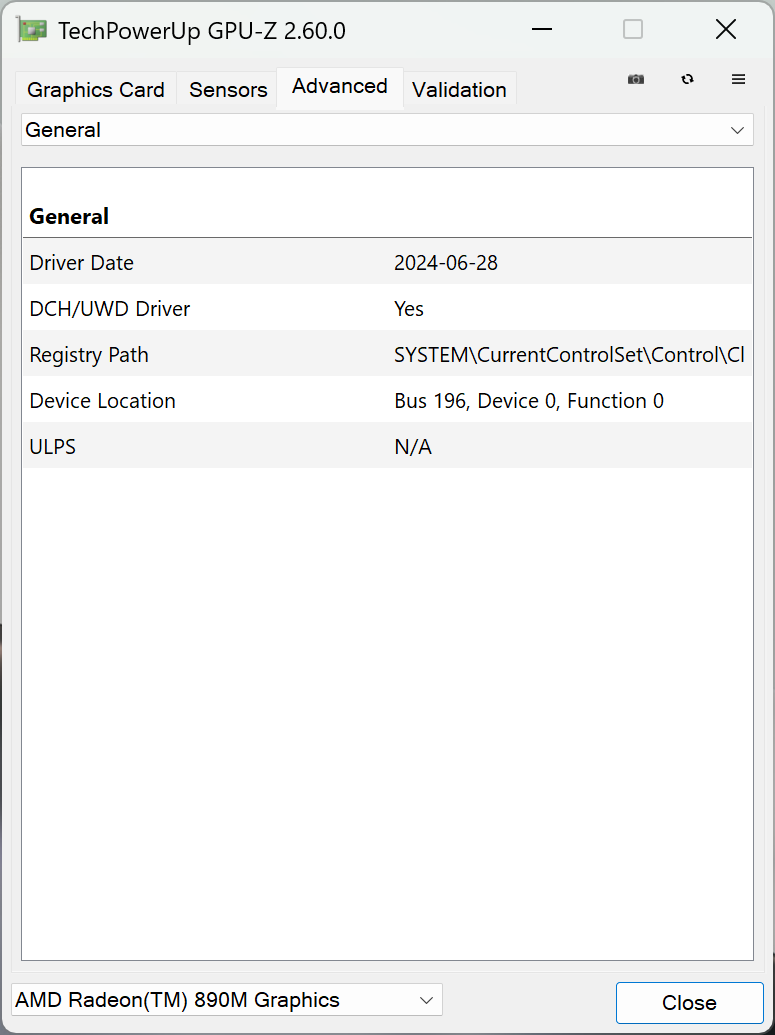This screenshot has width=775, height=1035.
Task: Refresh GPU data with the refresh icon
Action: click(x=688, y=79)
